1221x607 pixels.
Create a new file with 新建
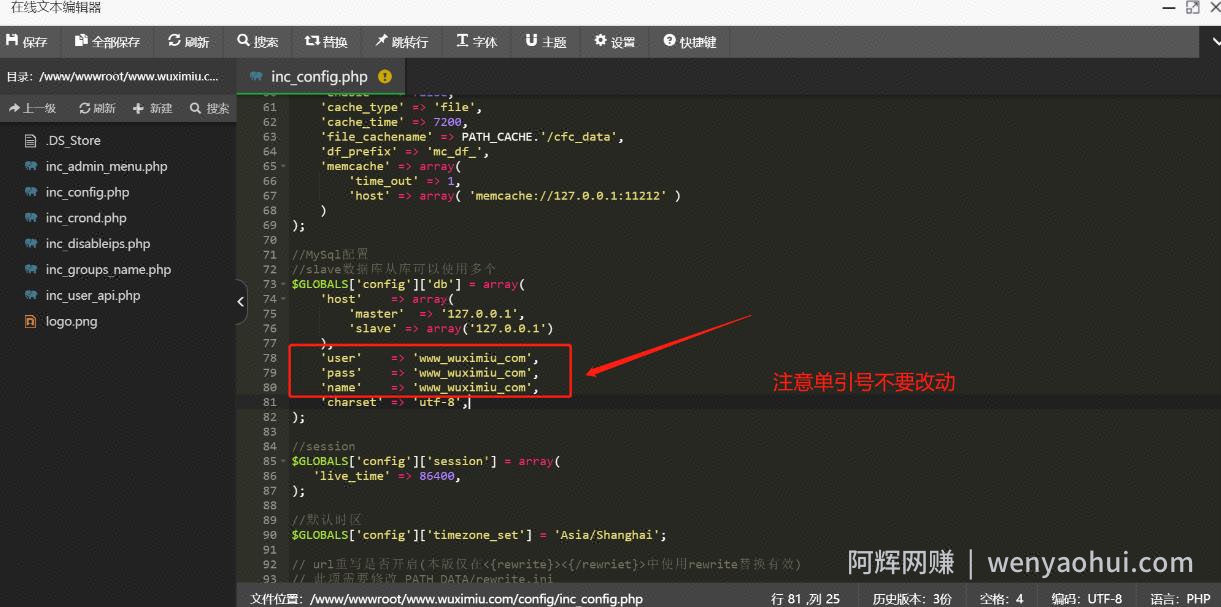point(153,108)
